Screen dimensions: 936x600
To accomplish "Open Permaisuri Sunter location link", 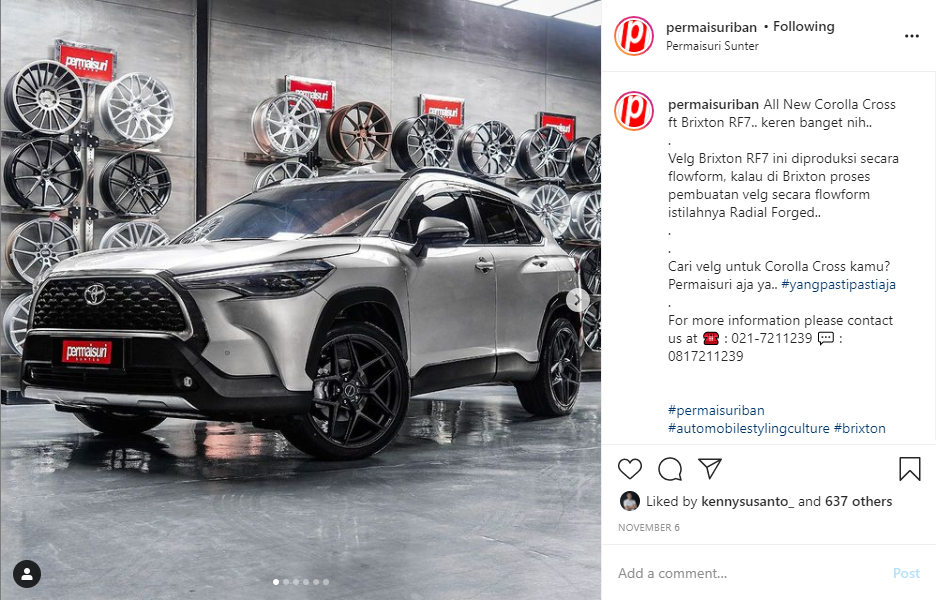I will (712, 46).
